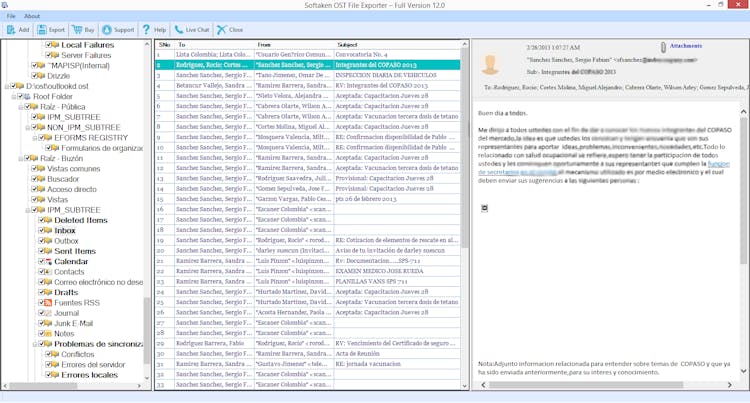750x403 pixels.
Task: Click the Close toolbar icon
Action: 221,30
